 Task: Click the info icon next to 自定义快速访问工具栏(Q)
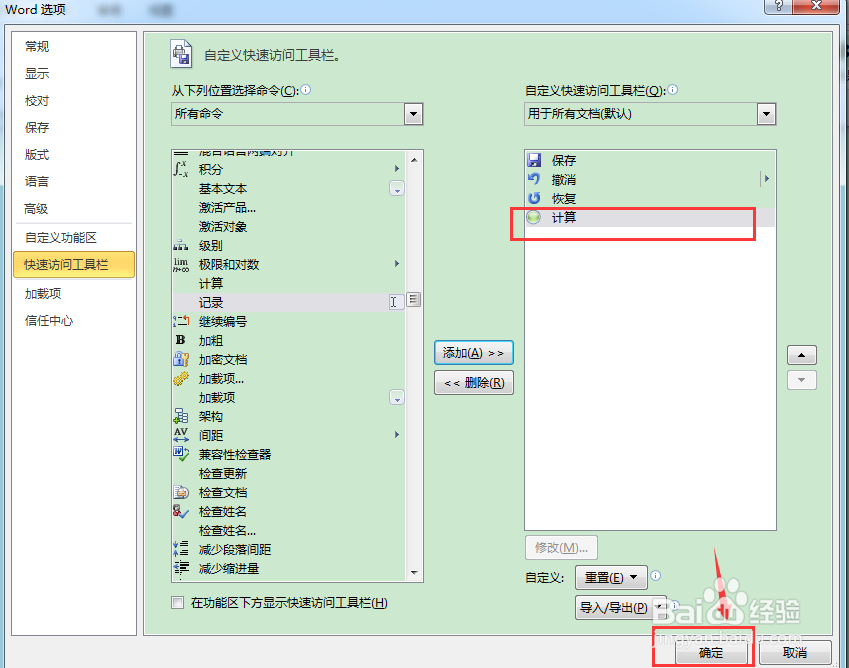click(672, 90)
